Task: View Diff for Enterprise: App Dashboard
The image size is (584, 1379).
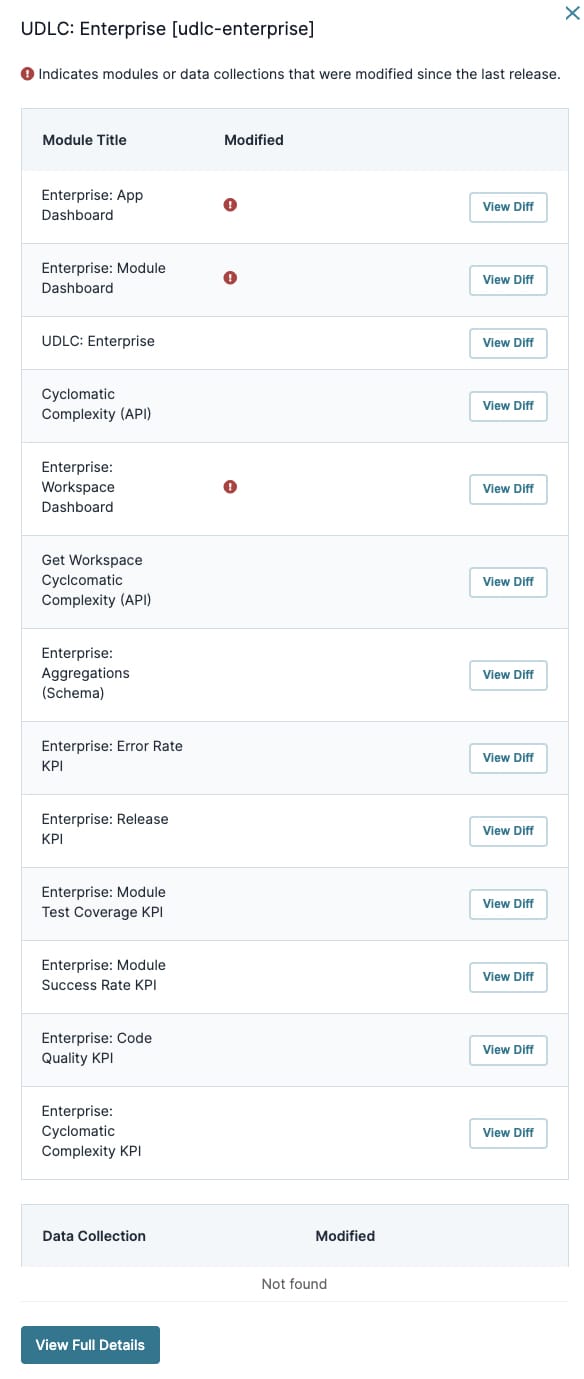Action: click(x=508, y=207)
